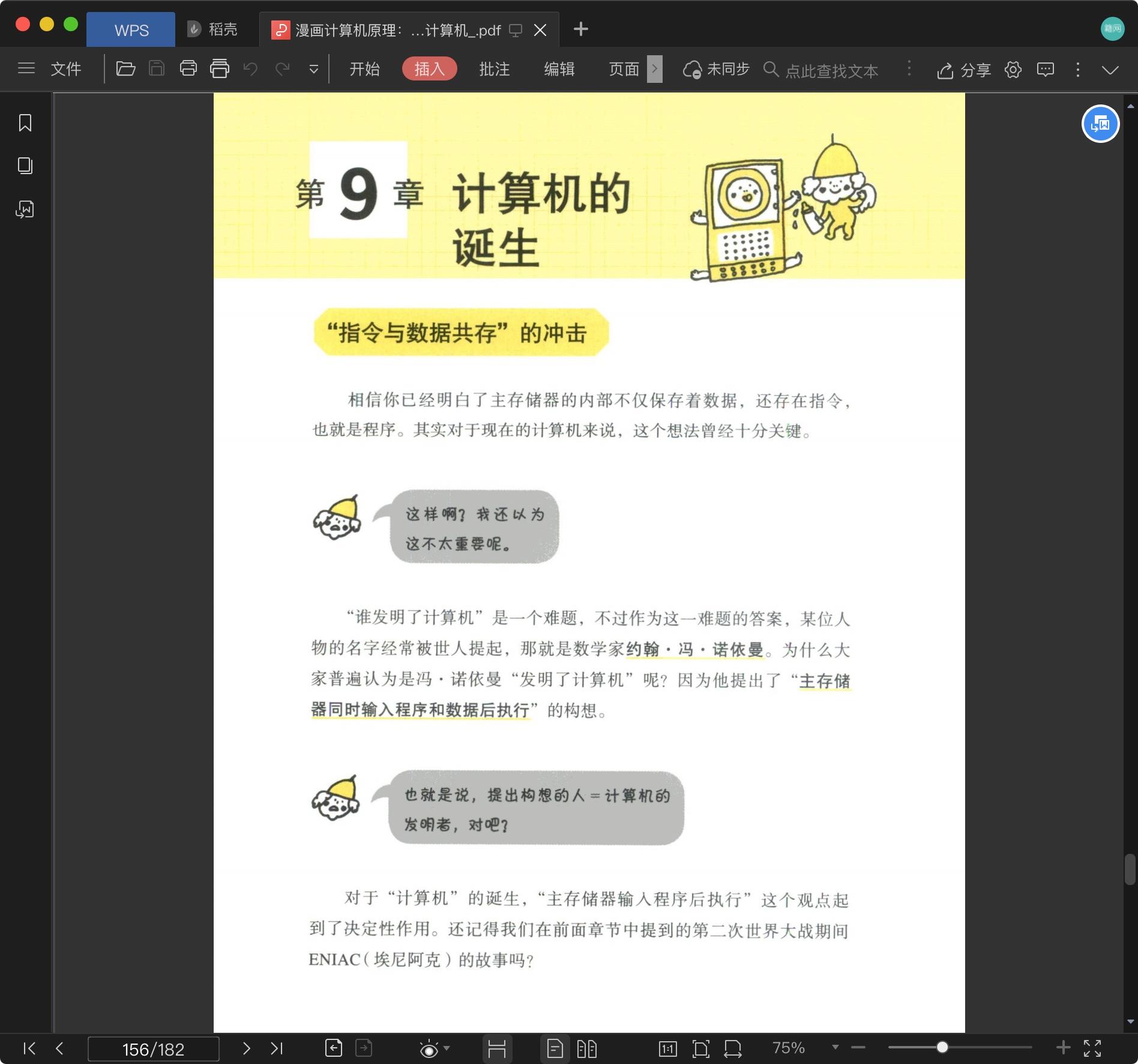Enter fullscreen mode
This screenshot has height=1064, width=1138.
click(1092, 1048)
